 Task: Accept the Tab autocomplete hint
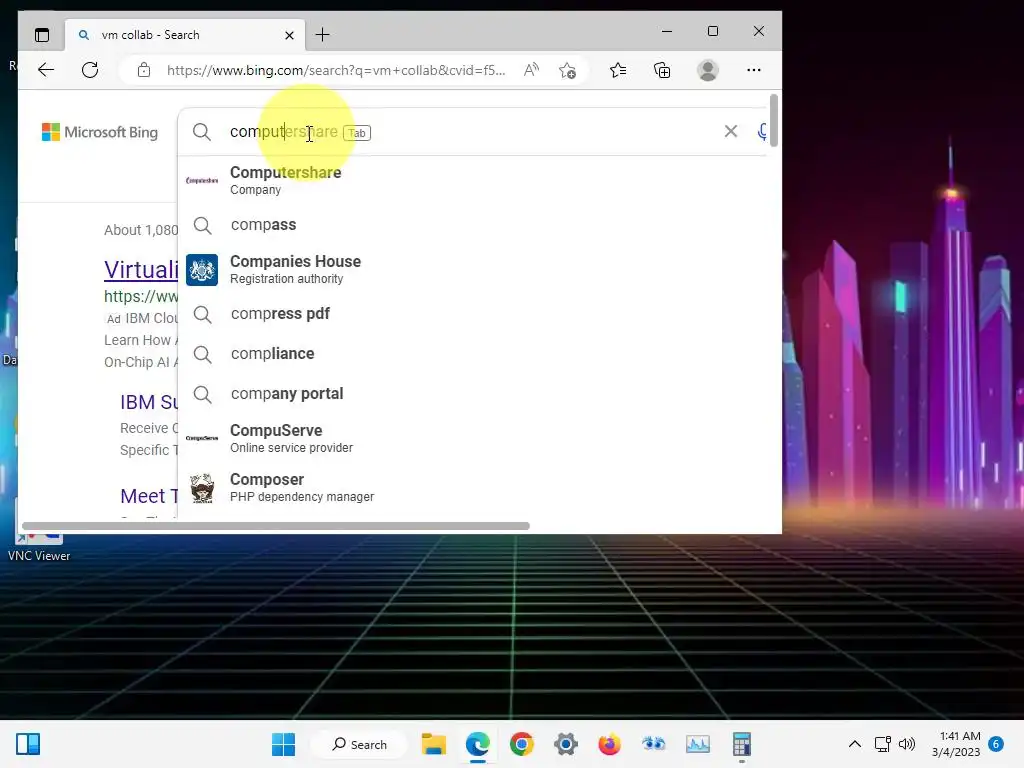(x=357, y=133)
